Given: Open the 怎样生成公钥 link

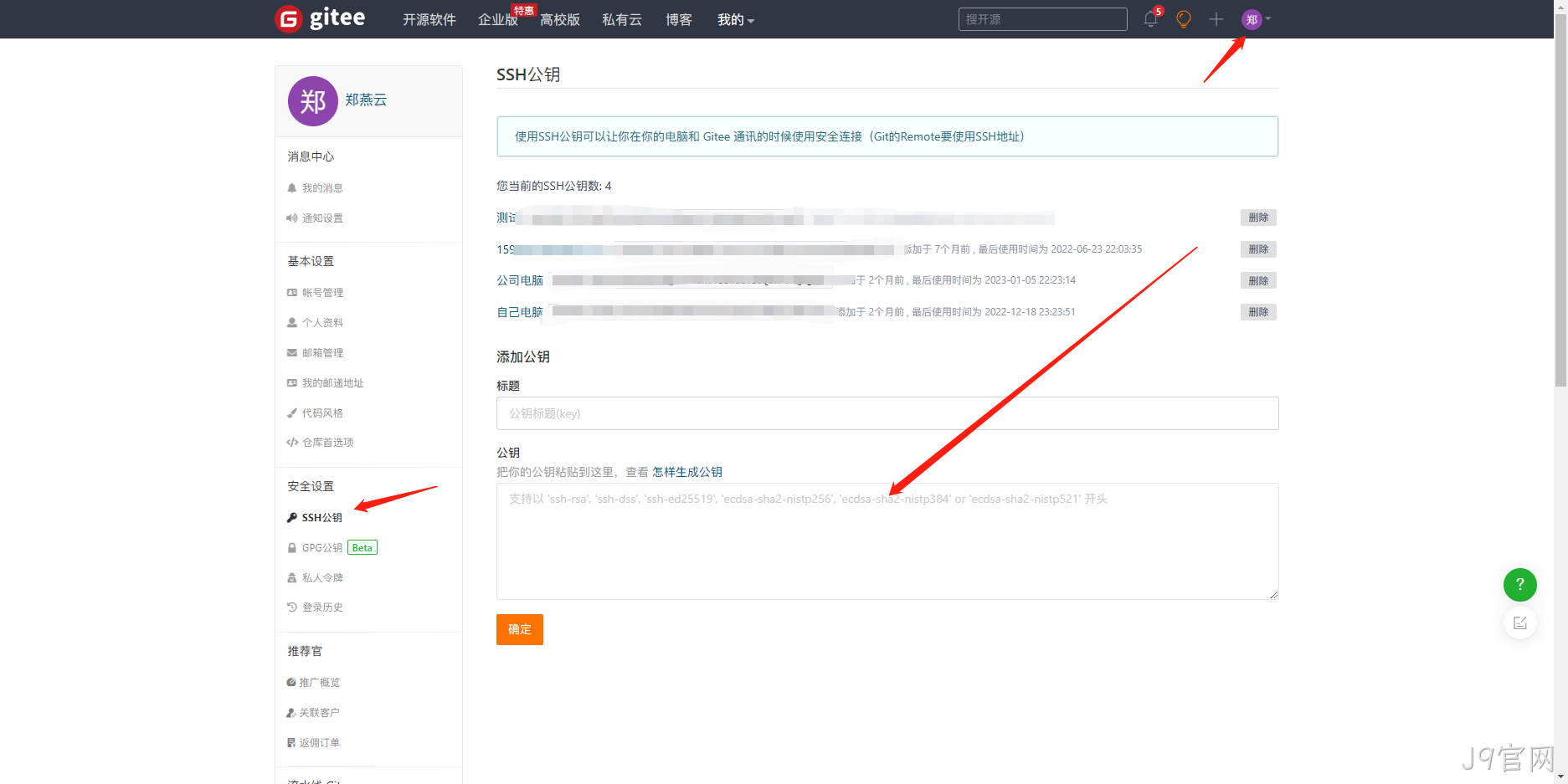Looking at the screenshot, I should pyautogui.click(x=687, y=472).
